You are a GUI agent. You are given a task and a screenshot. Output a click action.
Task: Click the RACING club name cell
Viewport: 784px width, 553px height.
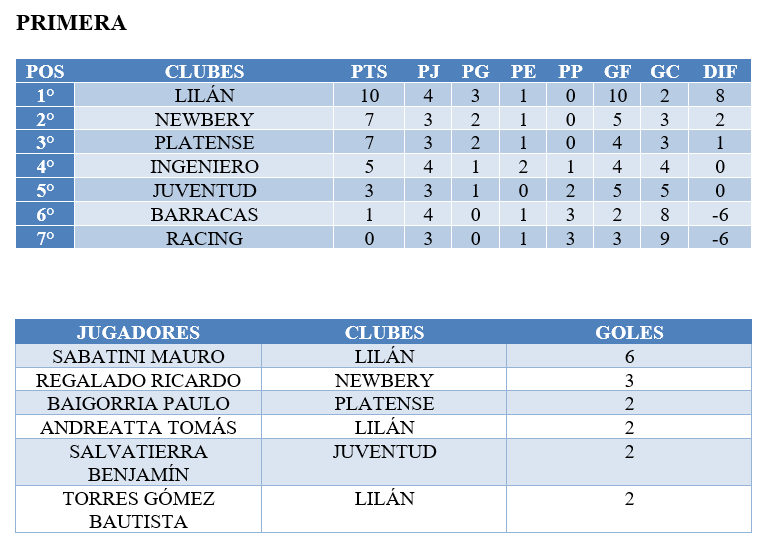pyautogui.click(x=204, y=238)
